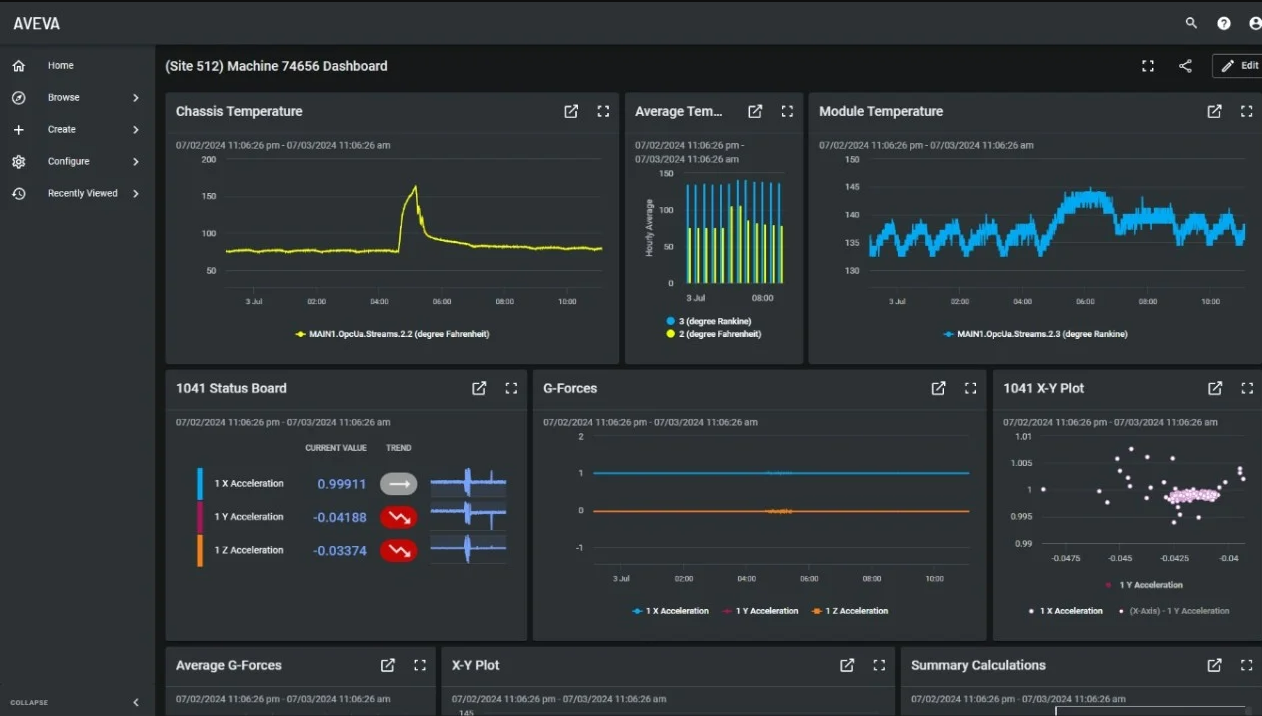This screenshot has height=716, width=1262.
Task: Open 1041 Status Board pop-out icon
Action: click(479, 388)
